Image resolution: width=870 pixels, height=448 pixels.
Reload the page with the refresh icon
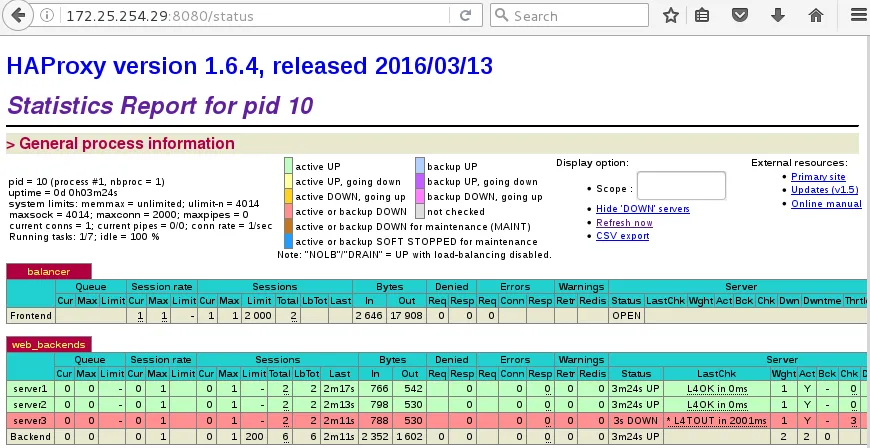pos(465,16)
